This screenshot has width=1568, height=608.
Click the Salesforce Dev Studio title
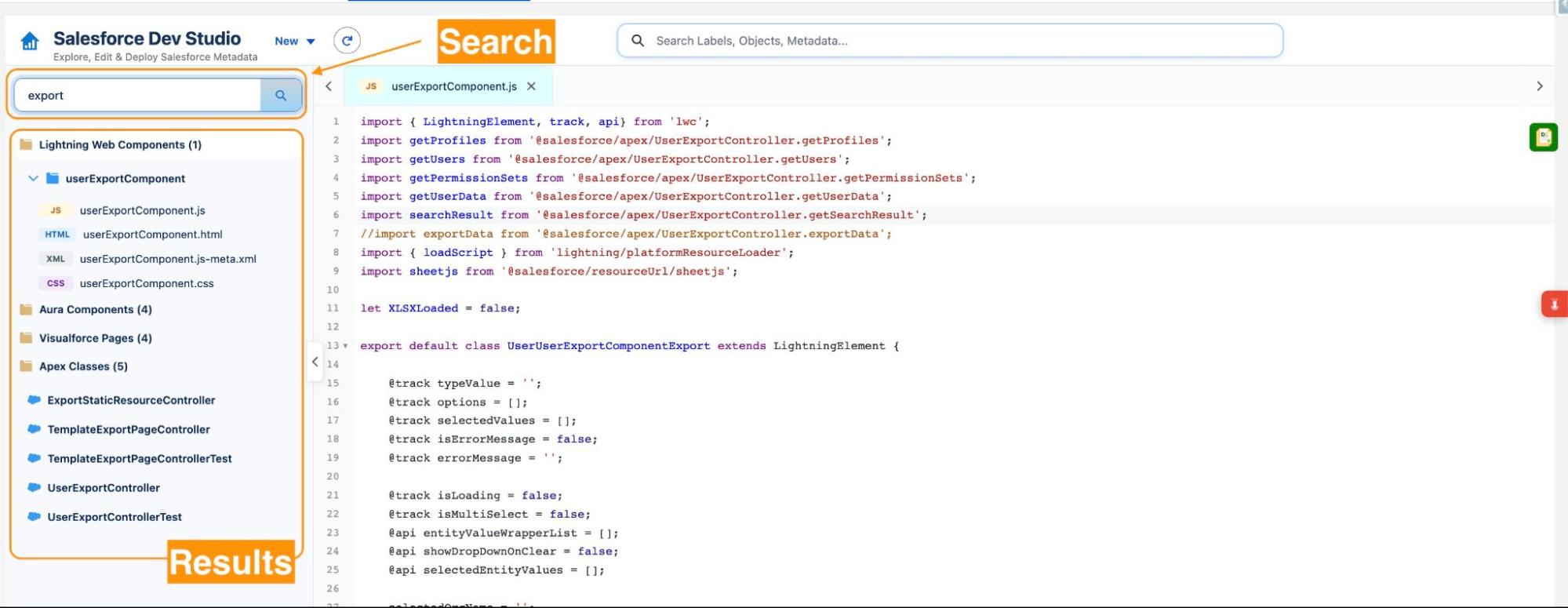click(x=147, y=38)
